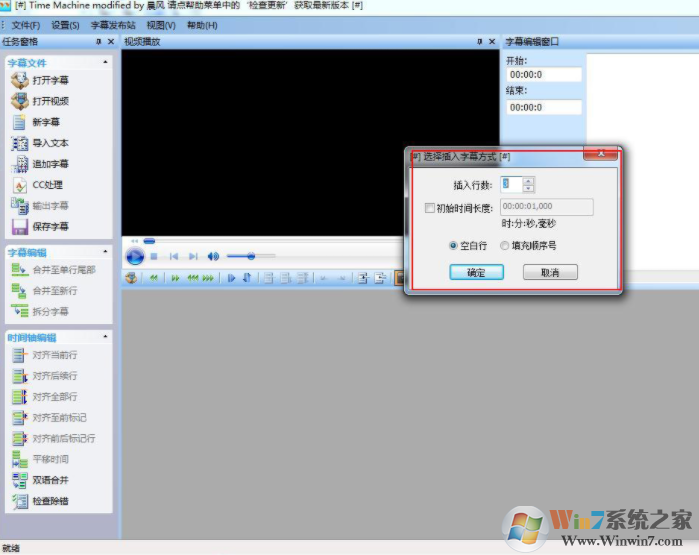Click the 对齐全部行 icon
This screenshot has height=555, width=699.
click(20, 397)
